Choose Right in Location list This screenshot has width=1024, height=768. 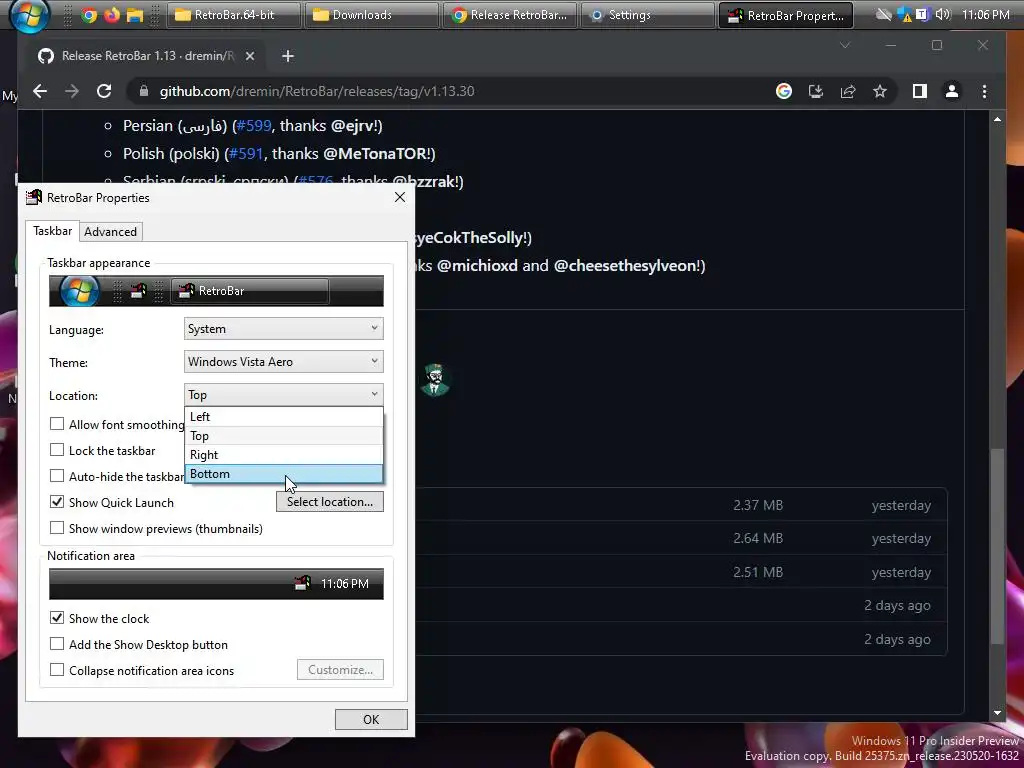click(x=283, y=455)
